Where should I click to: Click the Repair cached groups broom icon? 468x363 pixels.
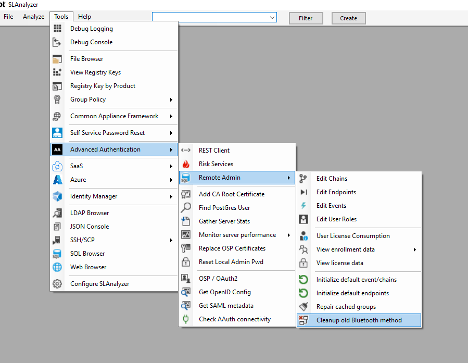tap(303, 306)
